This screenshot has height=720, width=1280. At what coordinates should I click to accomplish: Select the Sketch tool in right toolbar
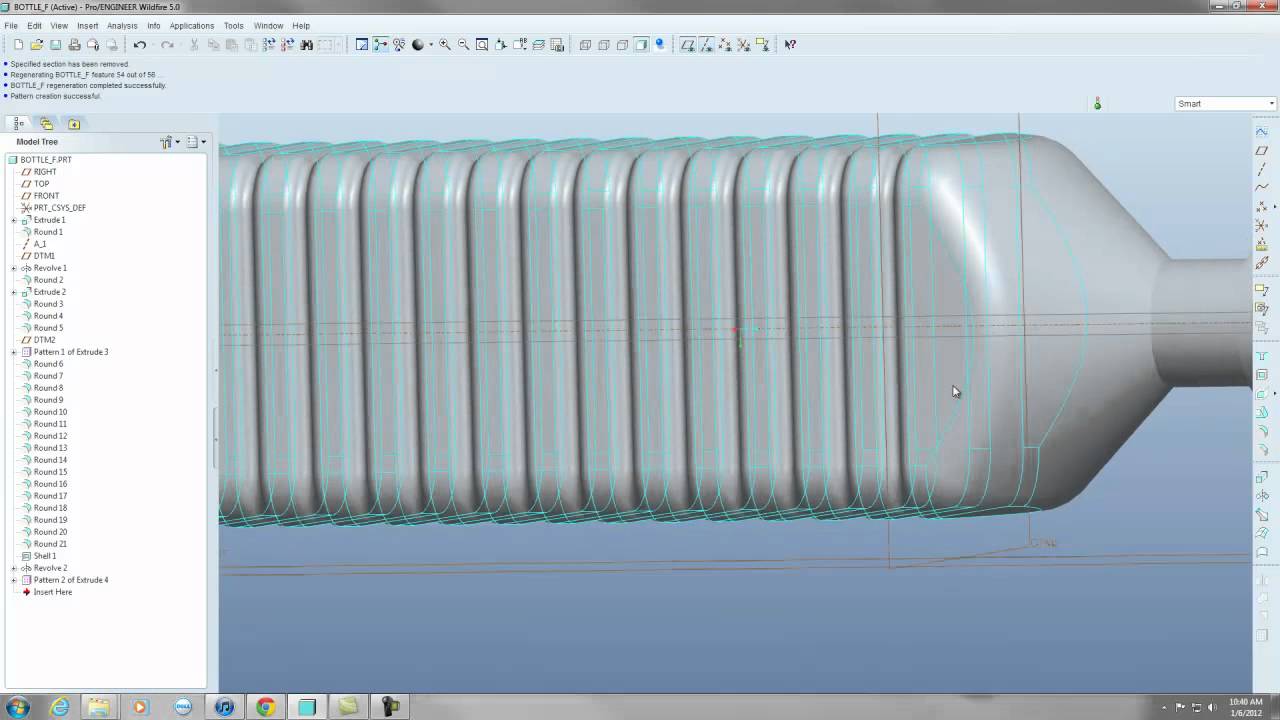(1262, 131)
